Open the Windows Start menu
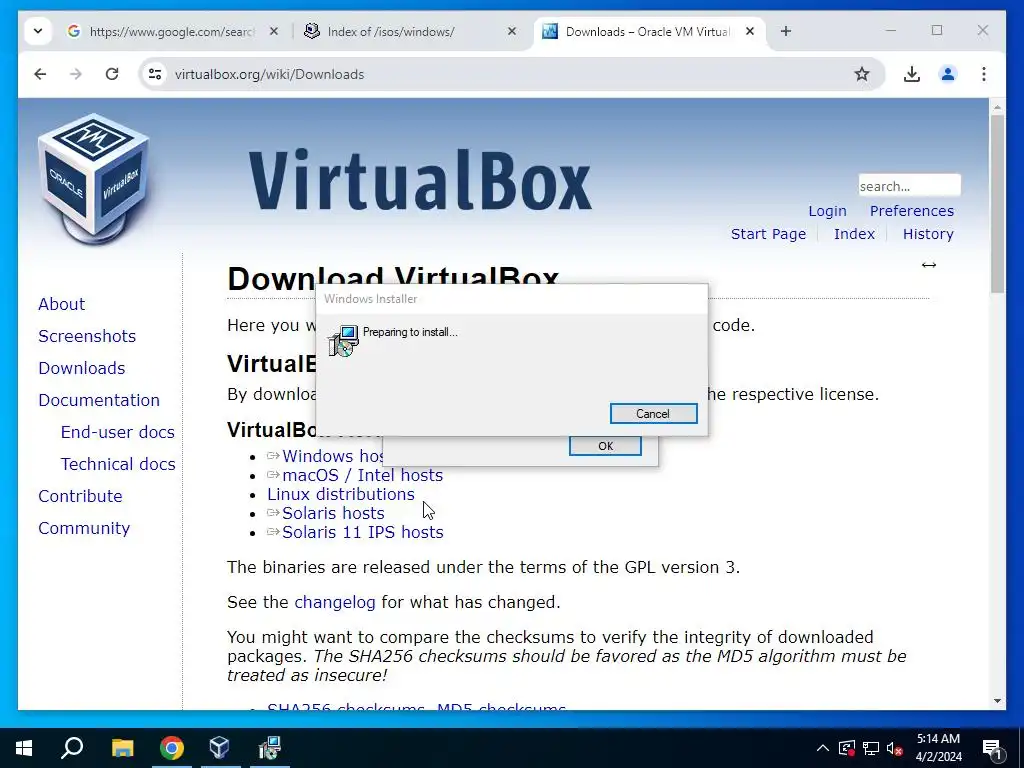 point(24,748)
